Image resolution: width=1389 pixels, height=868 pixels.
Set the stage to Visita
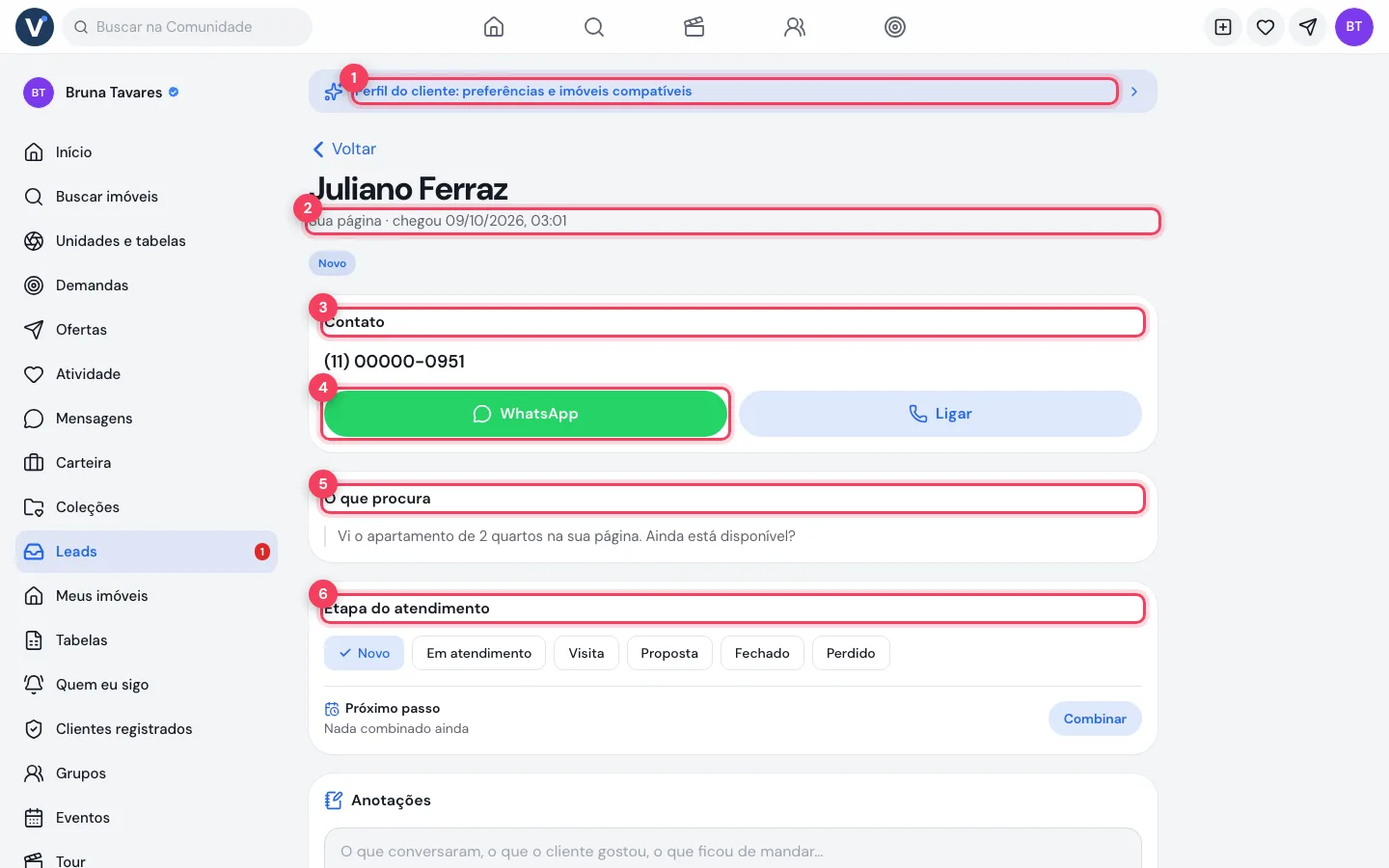586,653
